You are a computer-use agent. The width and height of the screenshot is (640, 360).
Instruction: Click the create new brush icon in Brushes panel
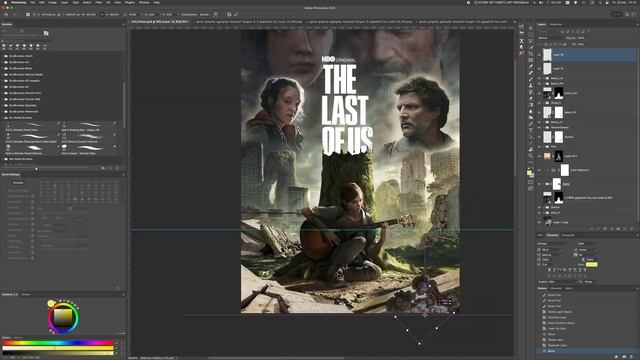pyautogui.click(x=110, y=168)
